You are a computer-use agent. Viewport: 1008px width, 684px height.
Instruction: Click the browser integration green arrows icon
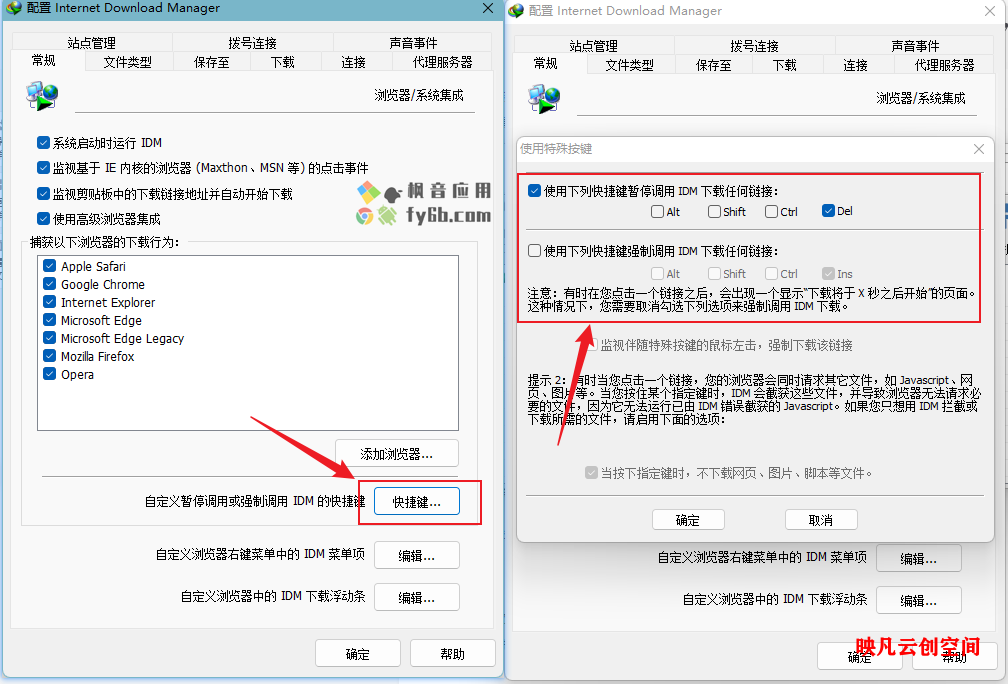[x=42, y=96]
